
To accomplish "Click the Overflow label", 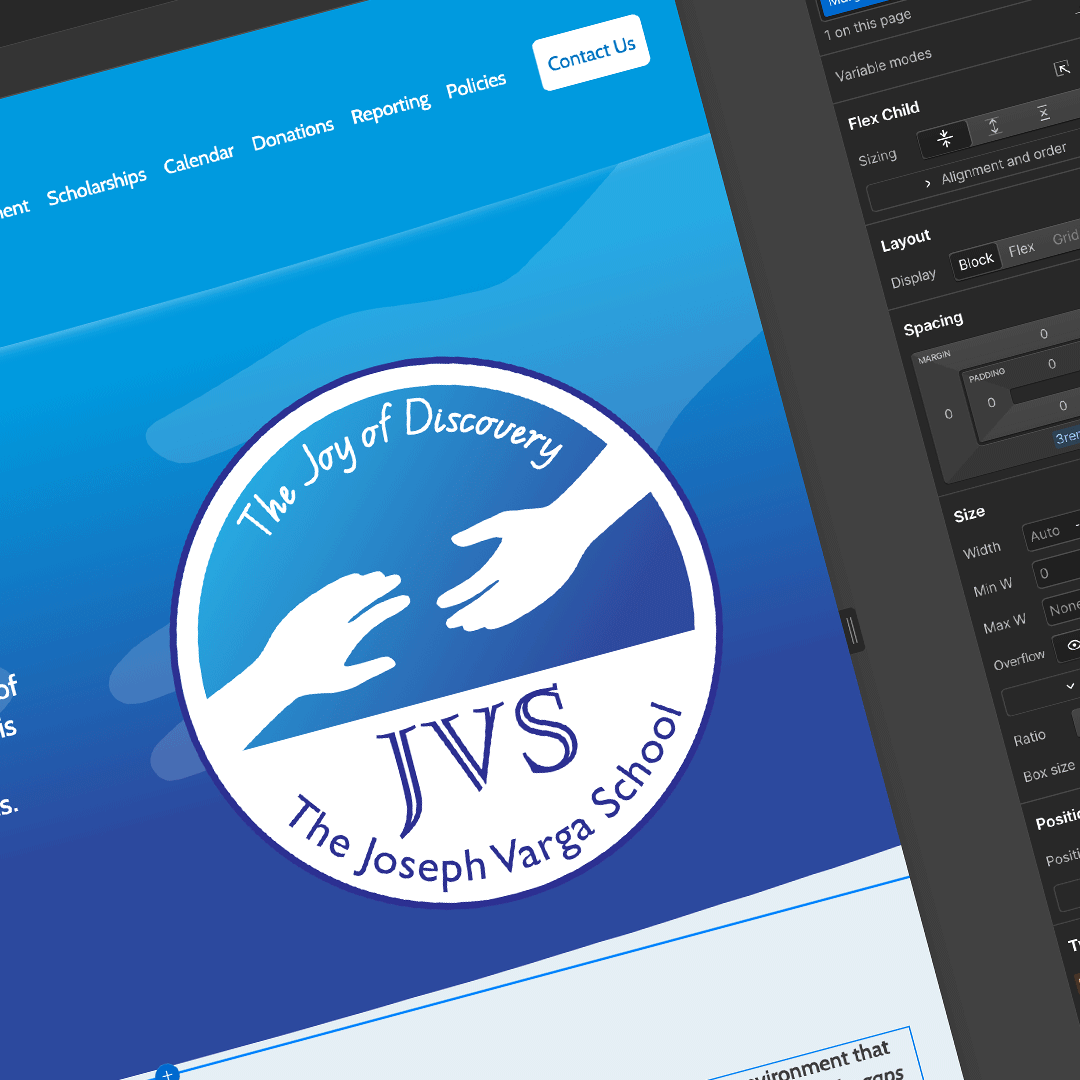I will point(1019,661).
